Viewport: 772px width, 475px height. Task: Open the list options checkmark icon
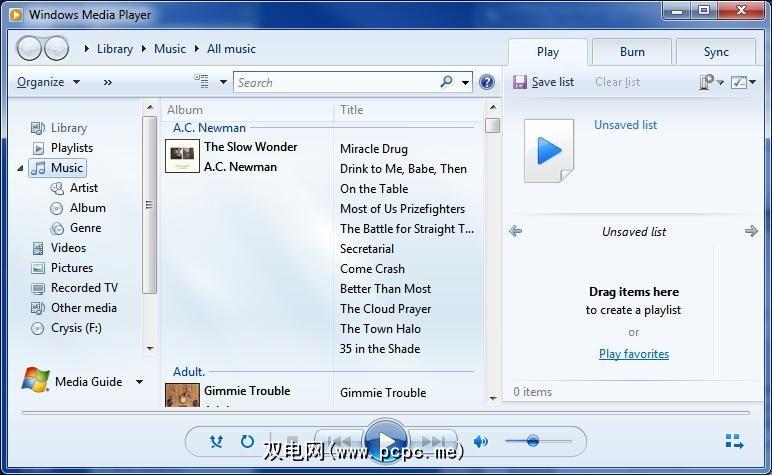point(740,82)
